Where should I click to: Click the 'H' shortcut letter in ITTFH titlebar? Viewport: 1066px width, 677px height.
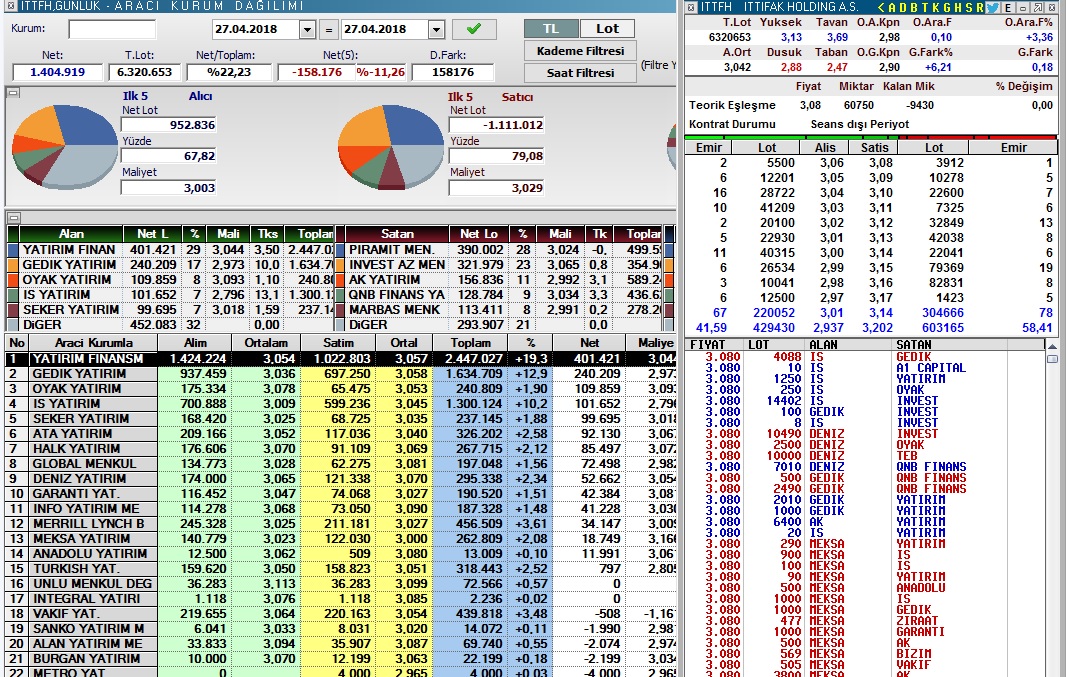(957, 7)
